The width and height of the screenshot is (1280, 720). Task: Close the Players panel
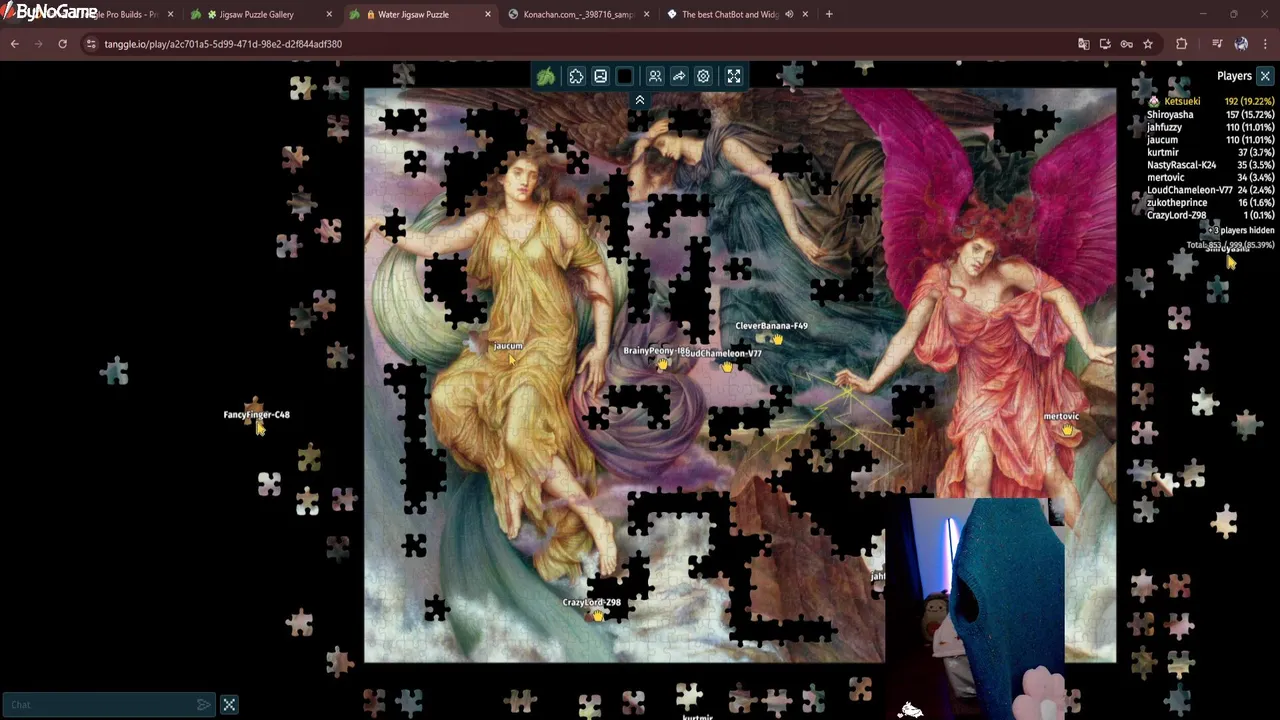pyautogui.click(x=1265, y=76)
